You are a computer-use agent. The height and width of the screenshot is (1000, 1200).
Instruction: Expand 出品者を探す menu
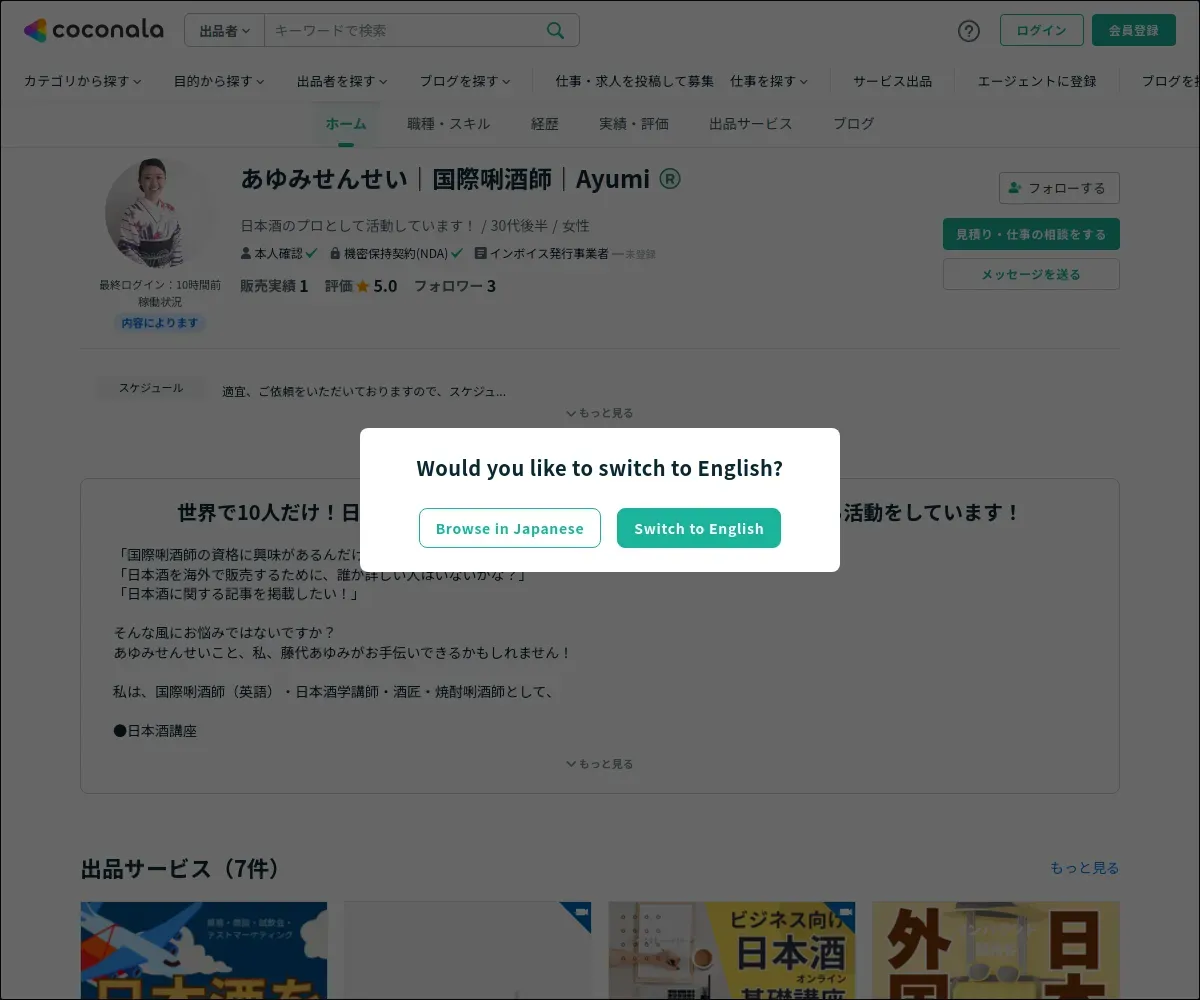[x=342, y=81]
